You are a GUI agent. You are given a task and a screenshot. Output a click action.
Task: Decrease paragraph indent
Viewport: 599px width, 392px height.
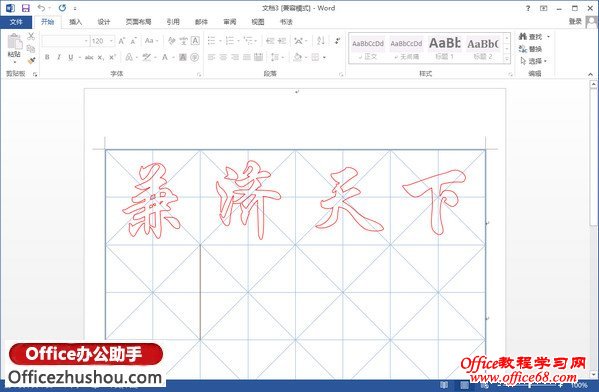tap(270, 41)
